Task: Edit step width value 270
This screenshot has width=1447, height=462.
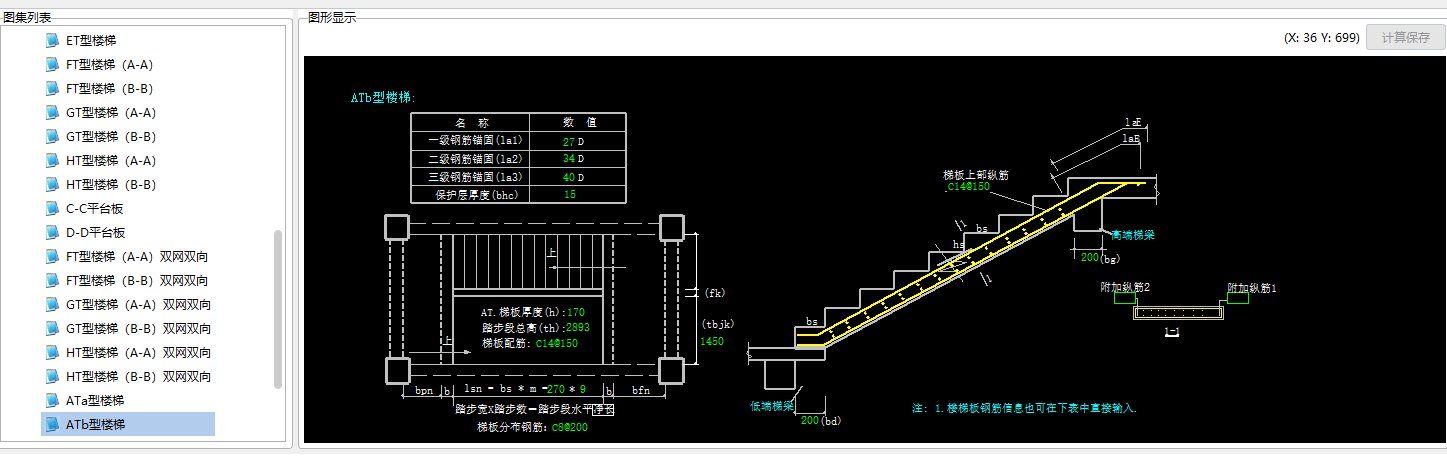Action: click(x=557, y=389)
